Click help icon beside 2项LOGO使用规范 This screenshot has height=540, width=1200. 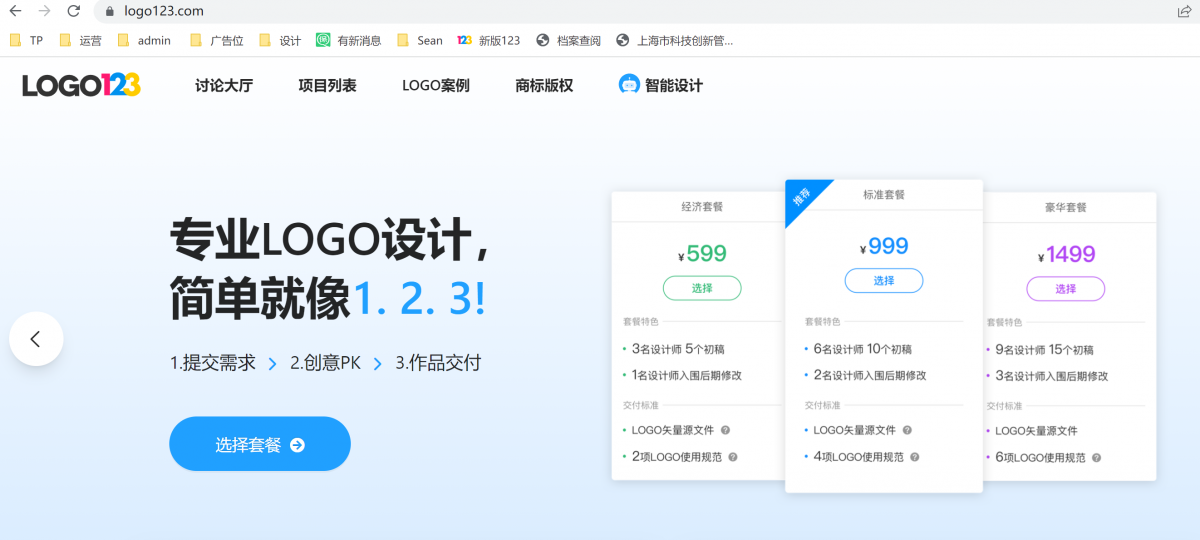[732, 457]
